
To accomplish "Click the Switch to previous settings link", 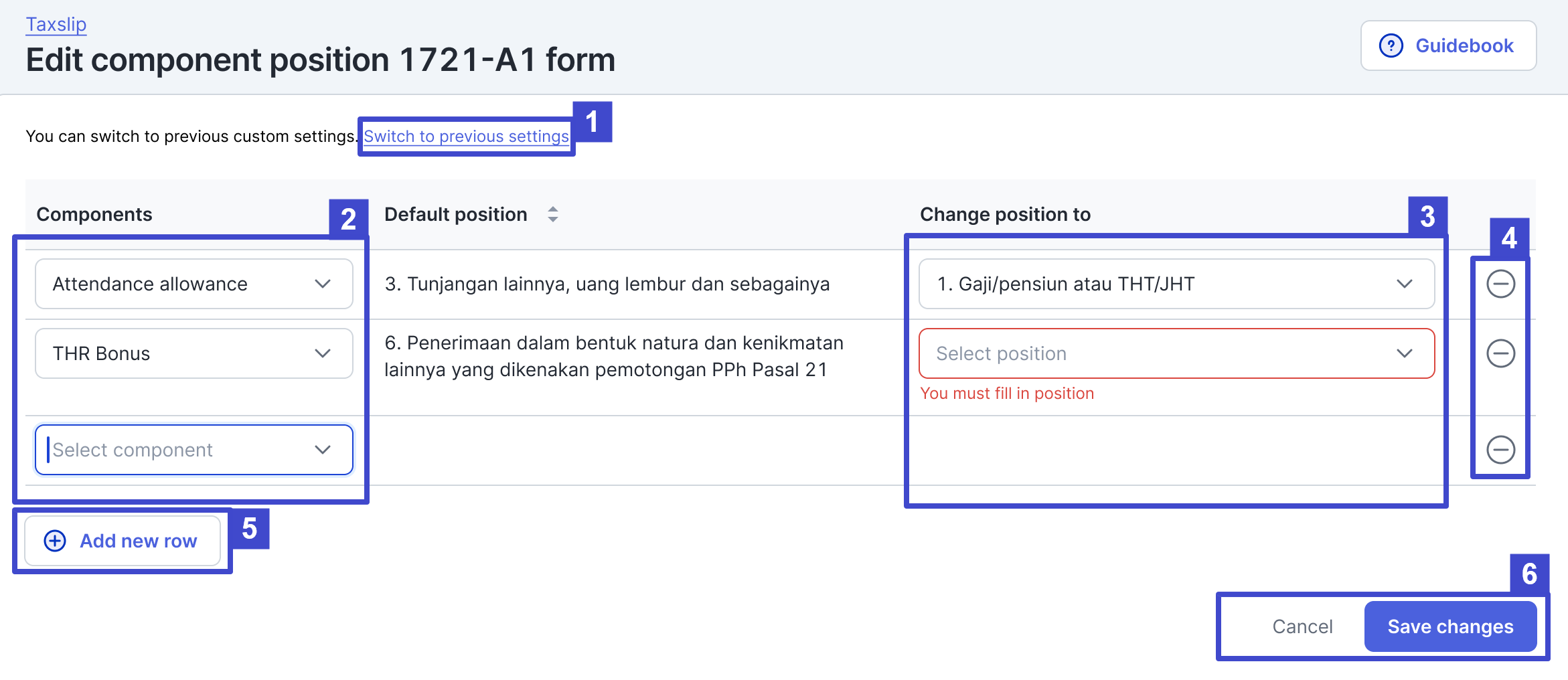I will pos(466,137).
